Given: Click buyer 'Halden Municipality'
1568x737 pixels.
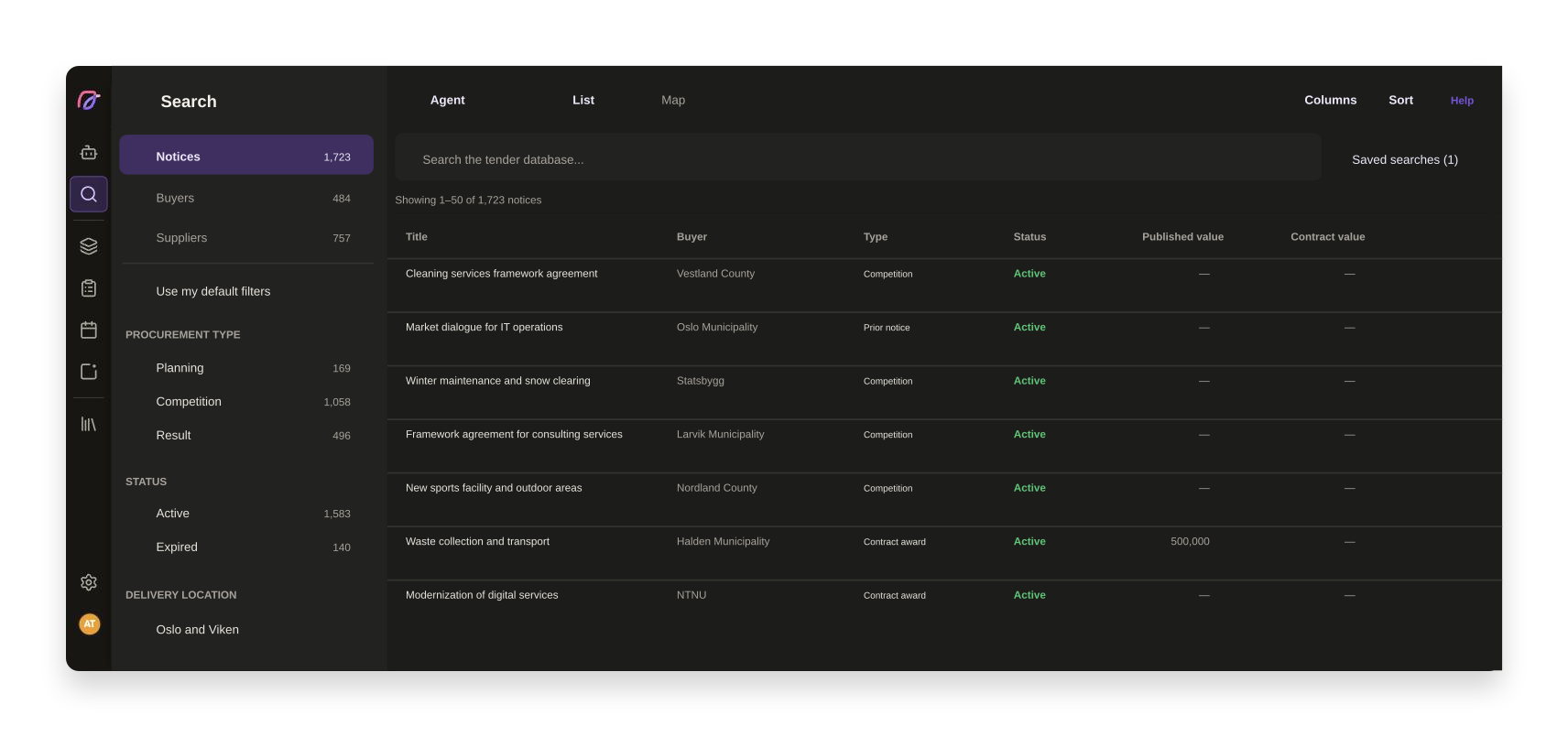Looking at the screenshot, I should 724,542.
